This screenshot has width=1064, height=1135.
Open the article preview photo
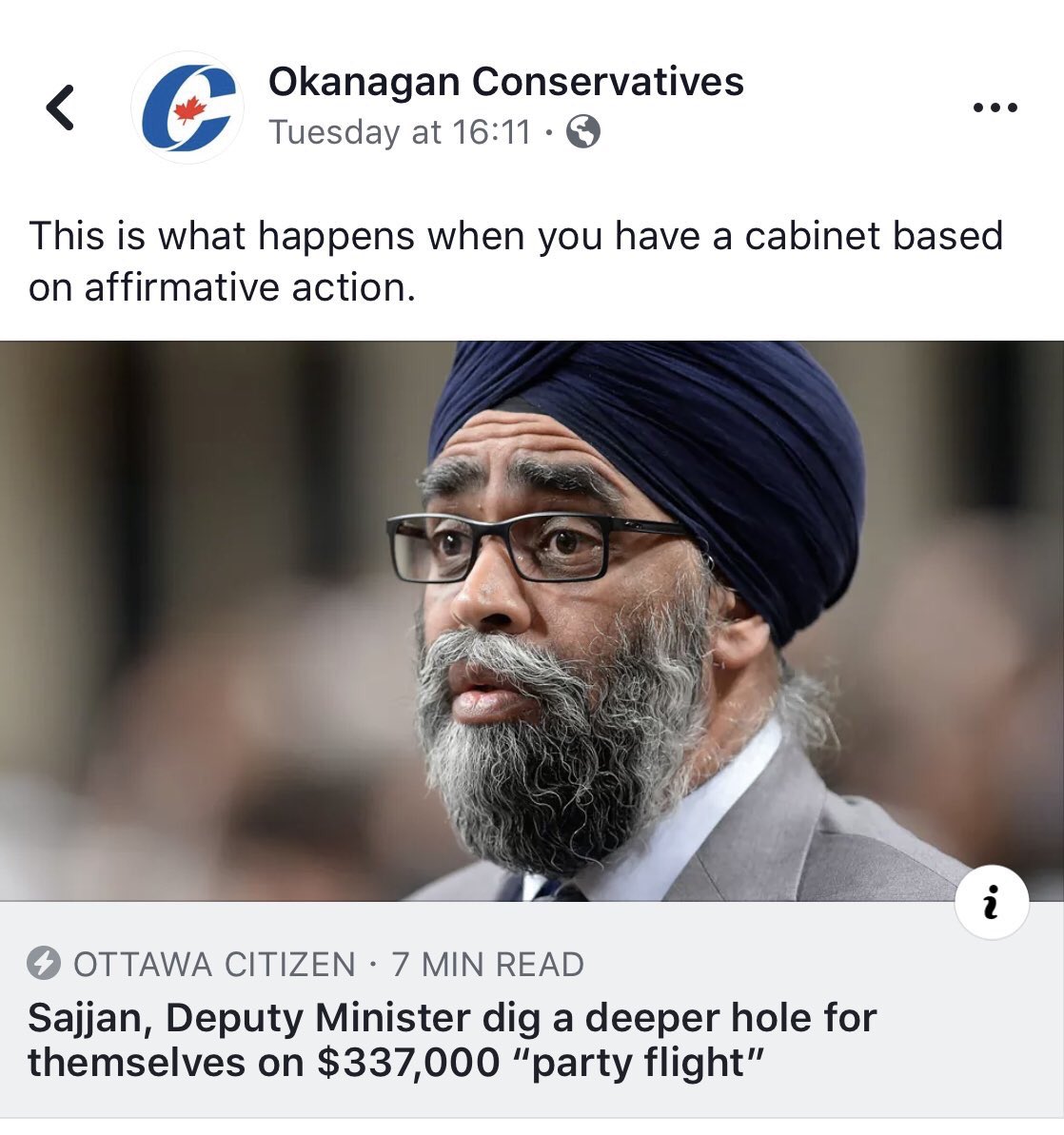pos(532,621)
